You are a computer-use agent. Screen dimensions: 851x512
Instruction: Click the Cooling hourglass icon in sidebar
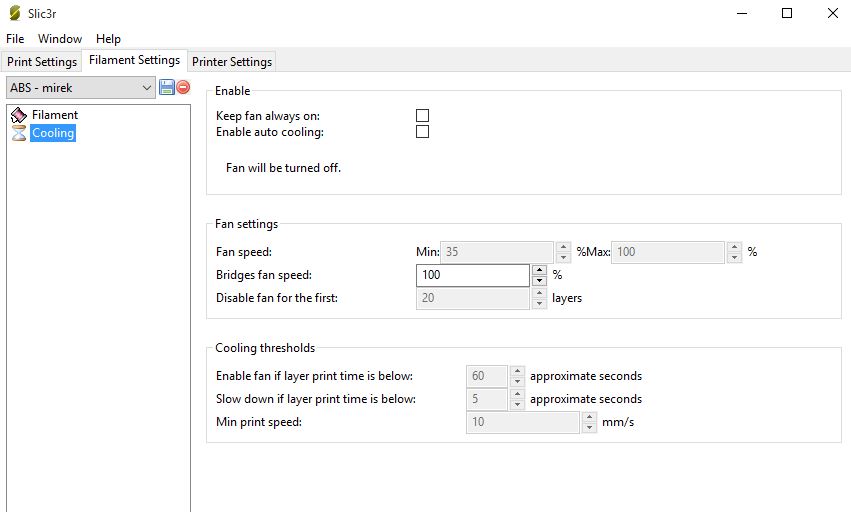pos(19,133)
